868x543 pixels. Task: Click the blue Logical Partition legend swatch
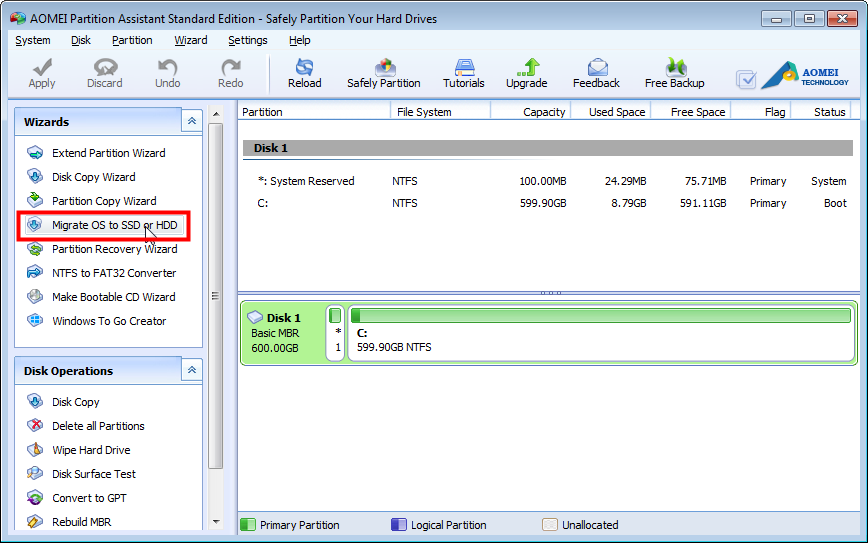(399, 524)
